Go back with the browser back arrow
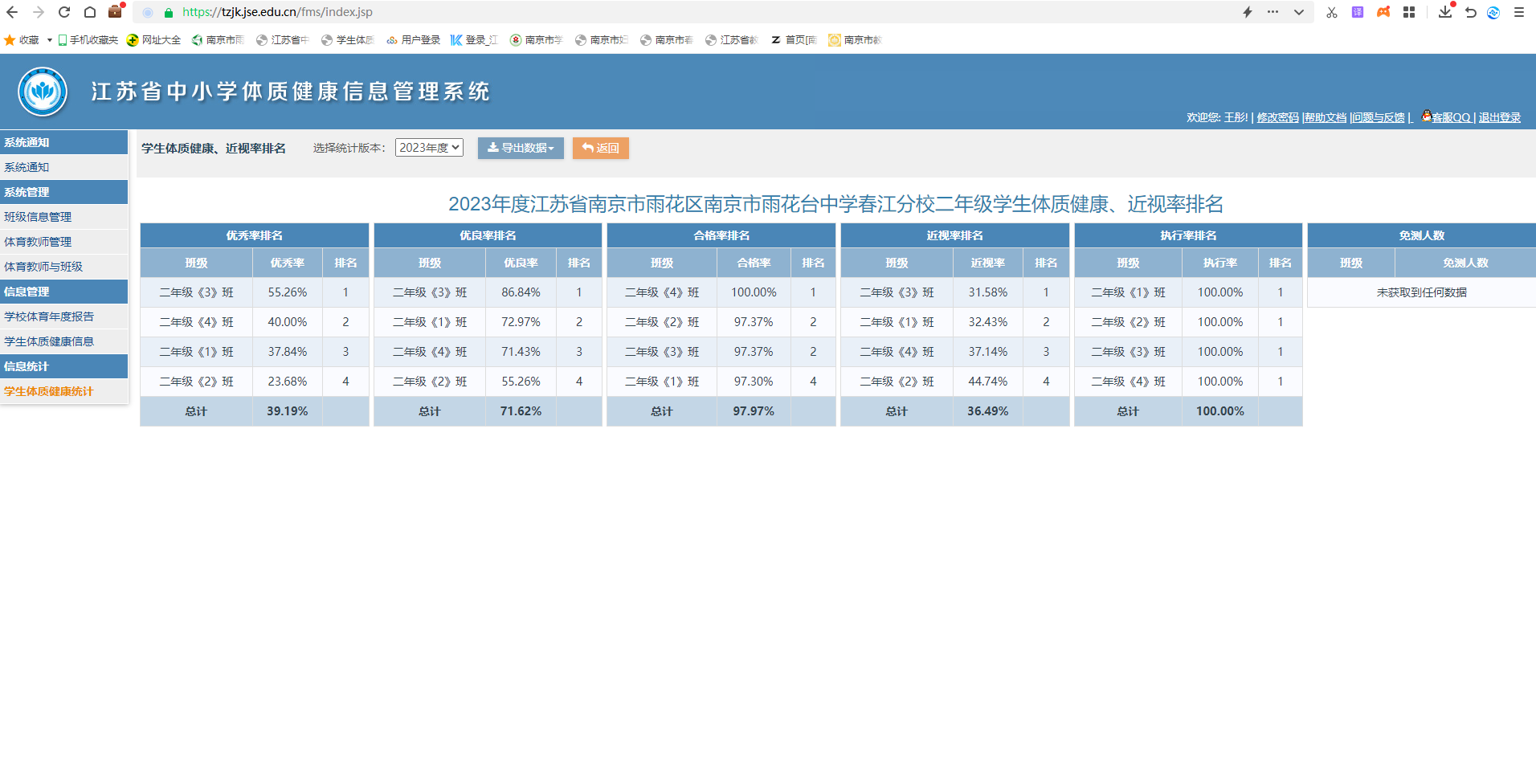The height and width of the screenshot is (784, 1536). (12, 12)
